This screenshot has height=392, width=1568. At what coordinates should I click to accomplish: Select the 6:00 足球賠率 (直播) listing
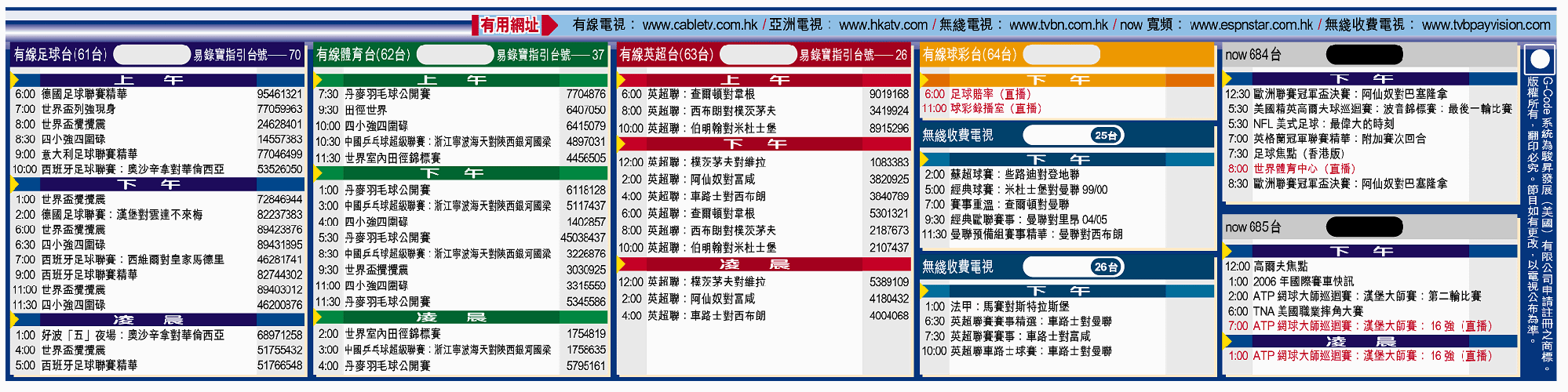(983, 94)
